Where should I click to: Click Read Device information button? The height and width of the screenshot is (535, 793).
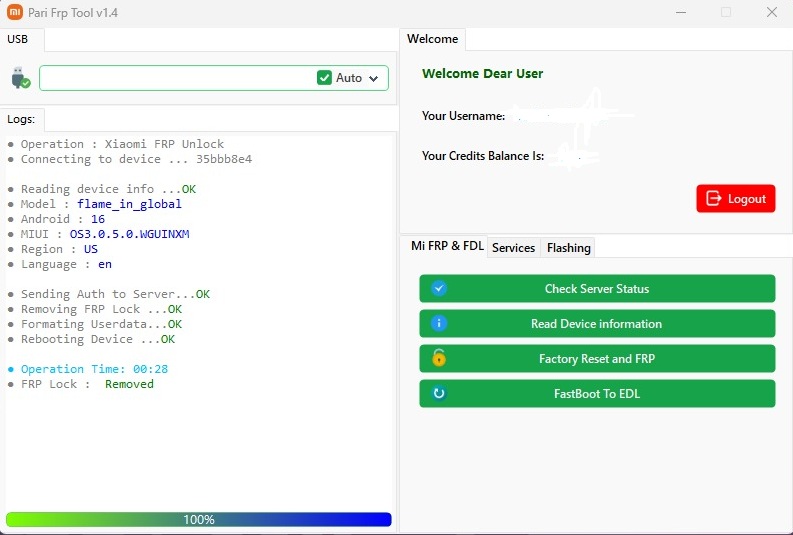[597, 323]
